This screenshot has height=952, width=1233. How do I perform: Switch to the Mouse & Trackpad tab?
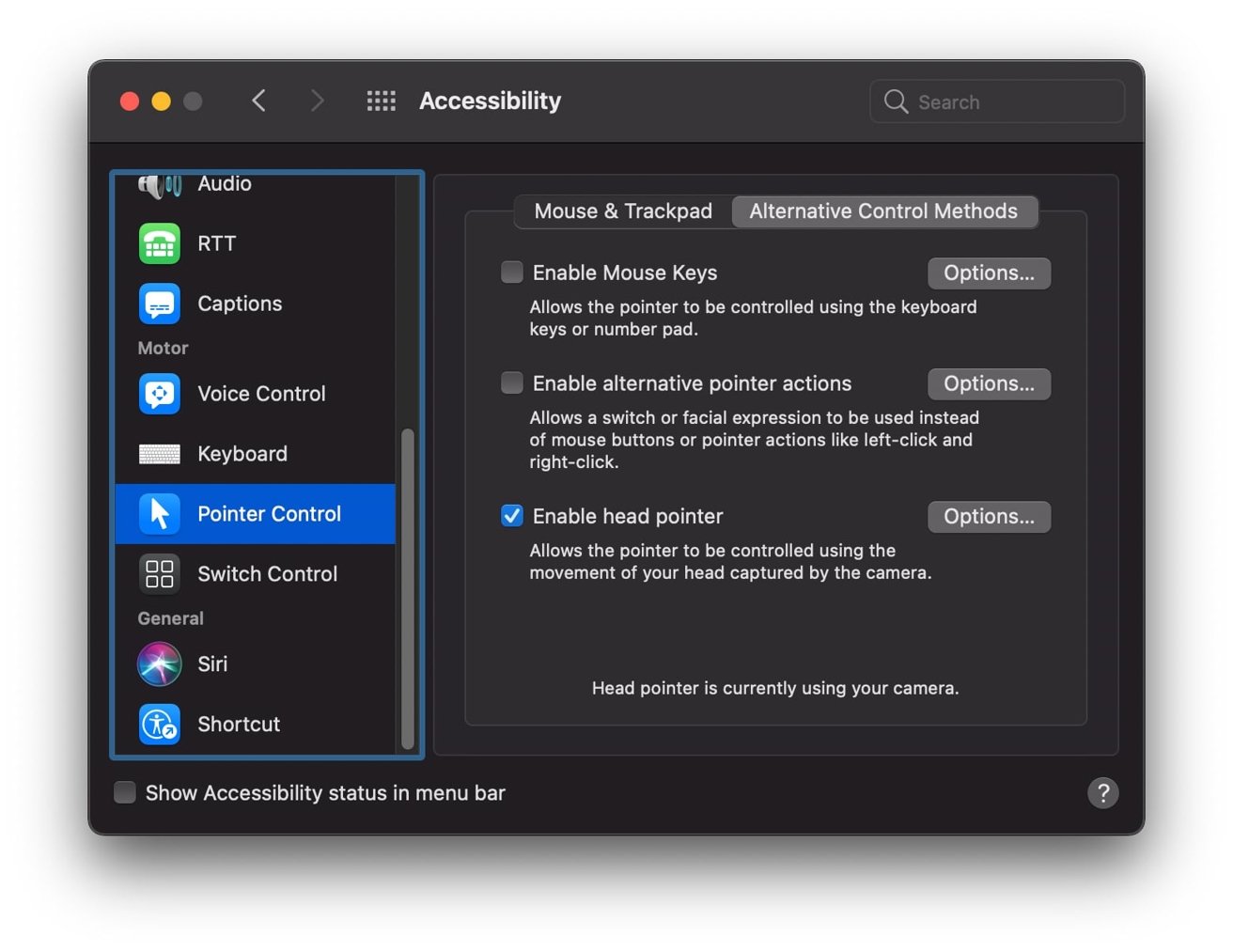point(622,211)
